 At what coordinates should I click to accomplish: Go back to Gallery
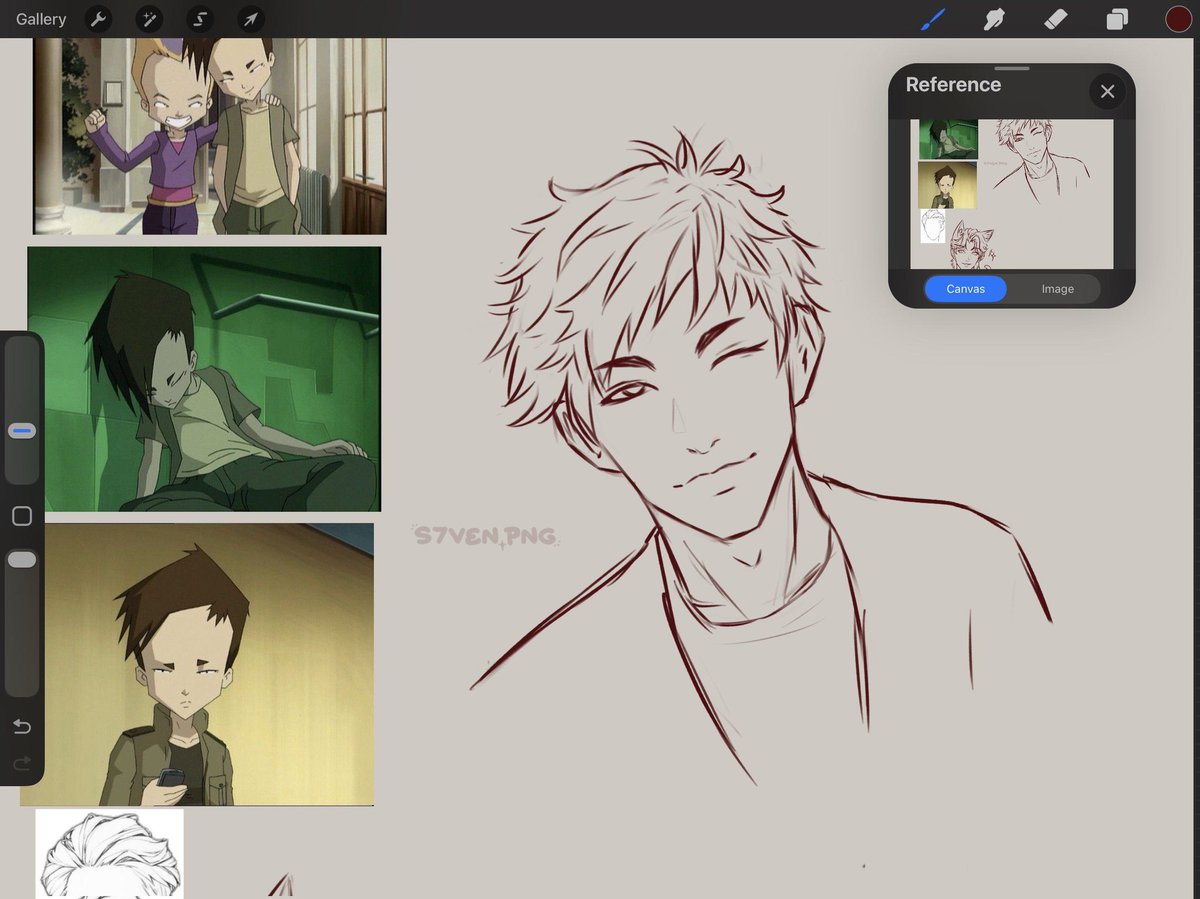pos(41,19)
